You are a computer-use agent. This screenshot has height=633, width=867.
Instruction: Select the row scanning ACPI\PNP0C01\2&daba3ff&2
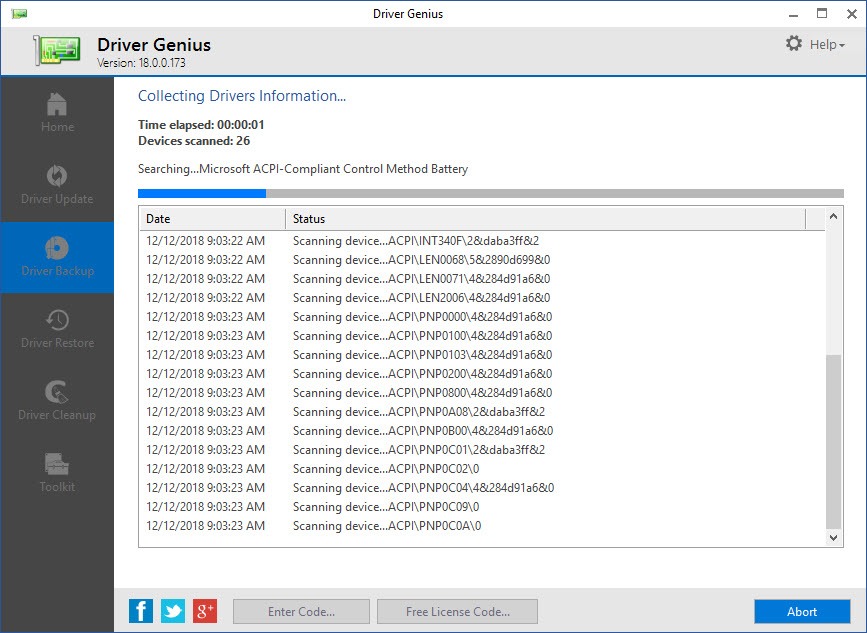(482, 449)
